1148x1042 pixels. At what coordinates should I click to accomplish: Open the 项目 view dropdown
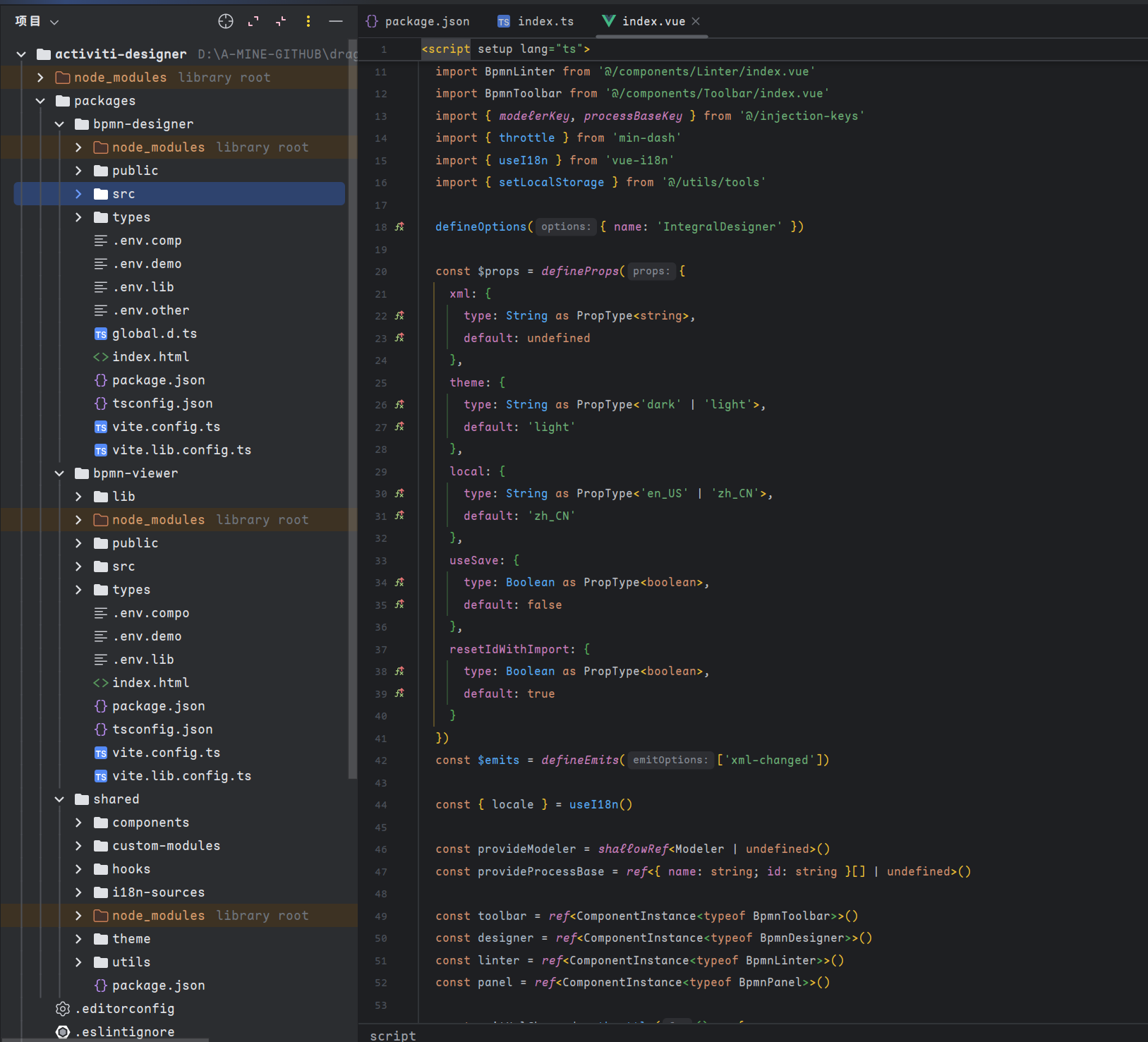[37, 21]
